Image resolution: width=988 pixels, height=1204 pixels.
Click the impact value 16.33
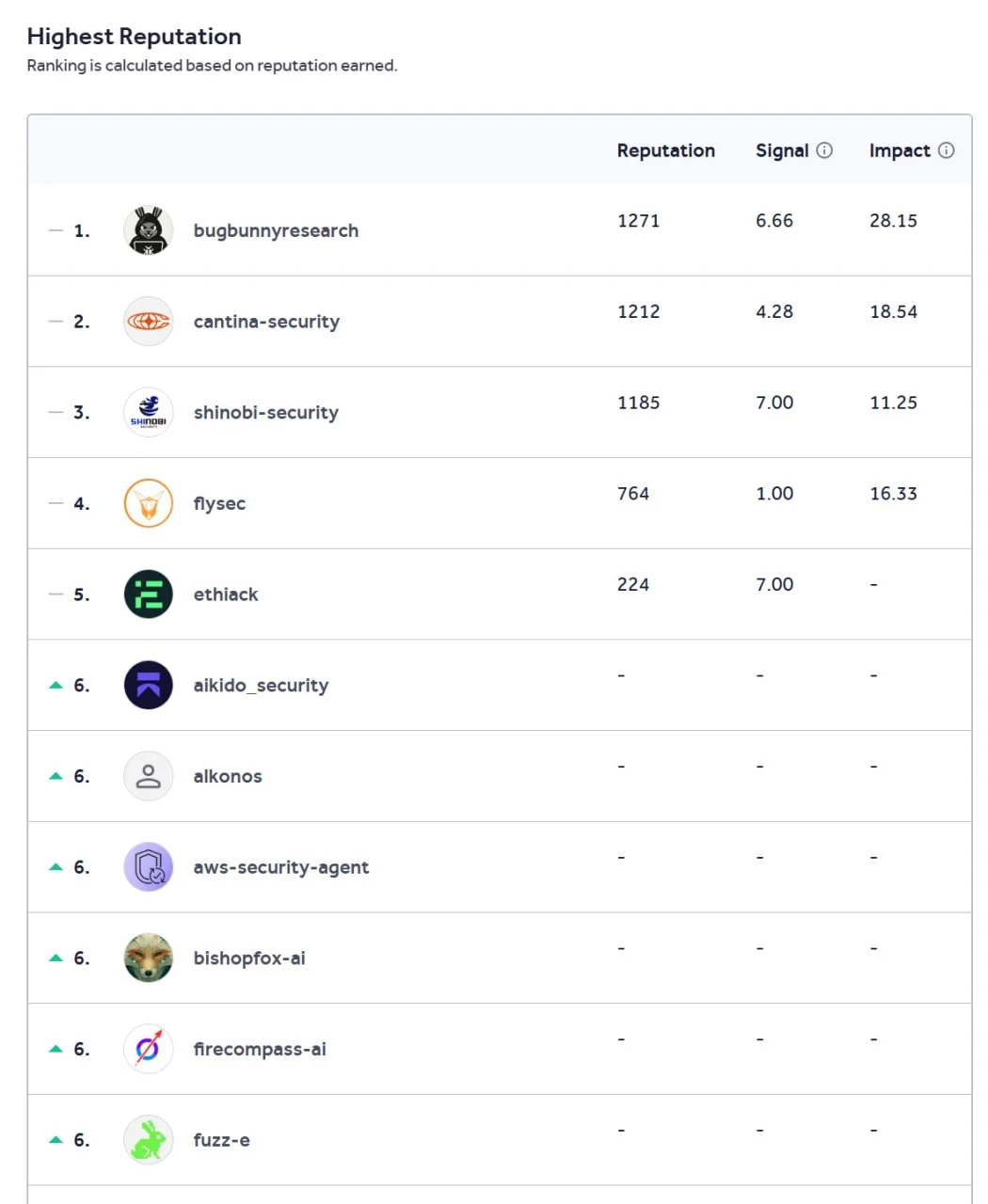[893, 493]
